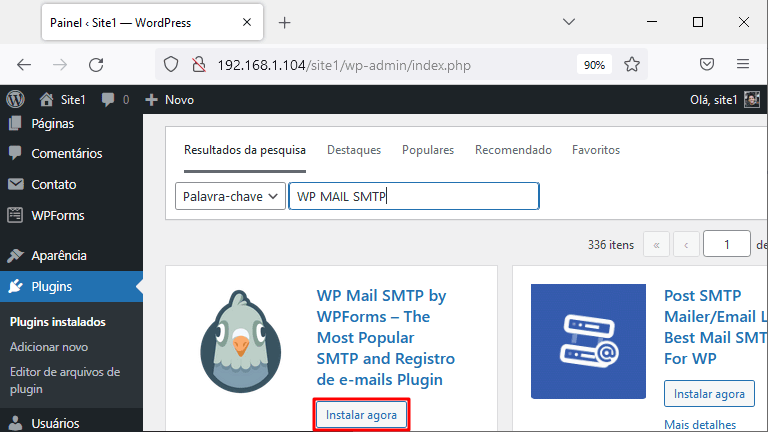Install Post SMTP with Instalar agora
The width and height of the screenshot is (768, 432).
click(x=709, y=394)
